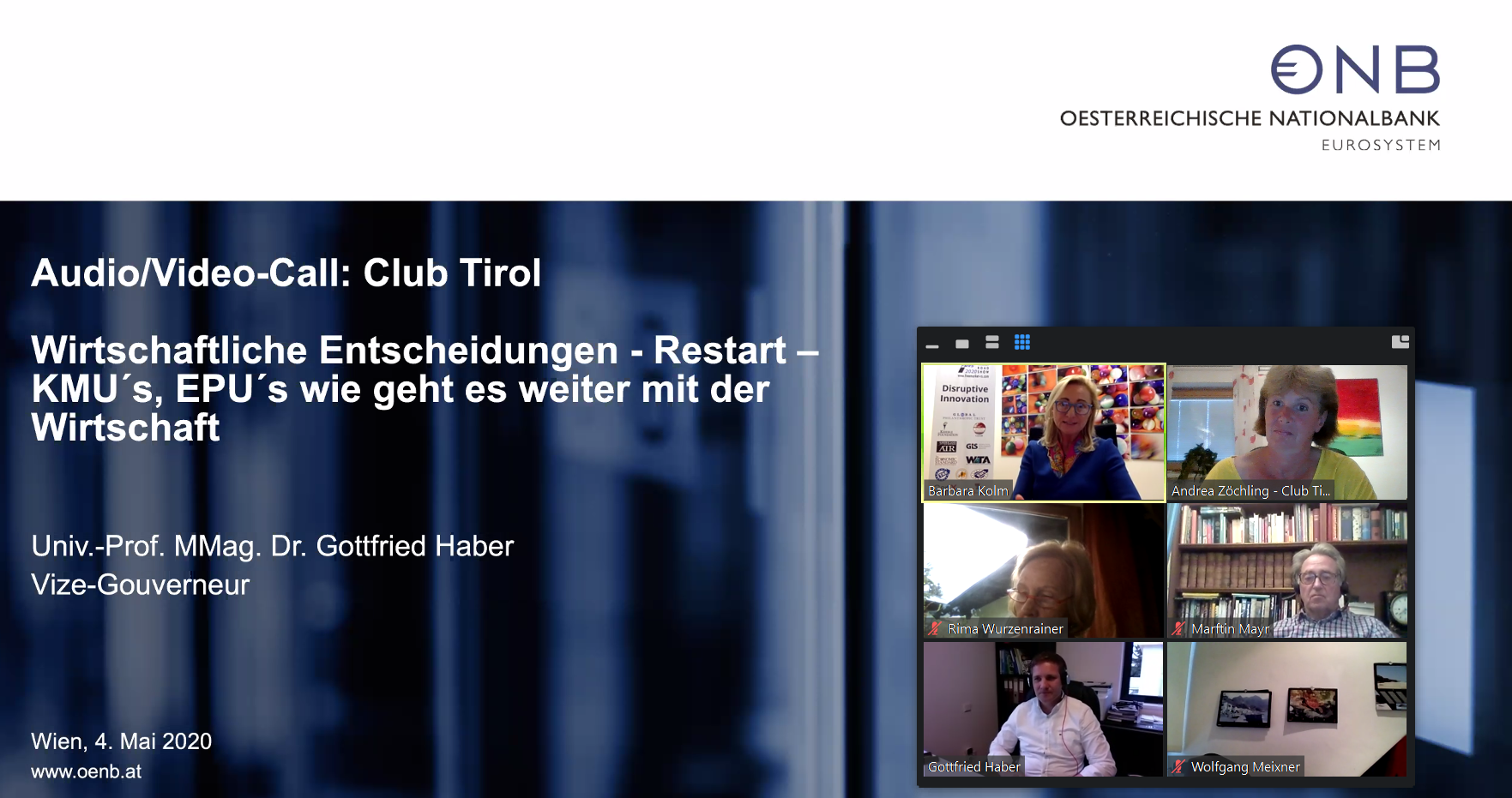Select the stacked strip video view icon
1512x798 pixels.
point(992,343)
